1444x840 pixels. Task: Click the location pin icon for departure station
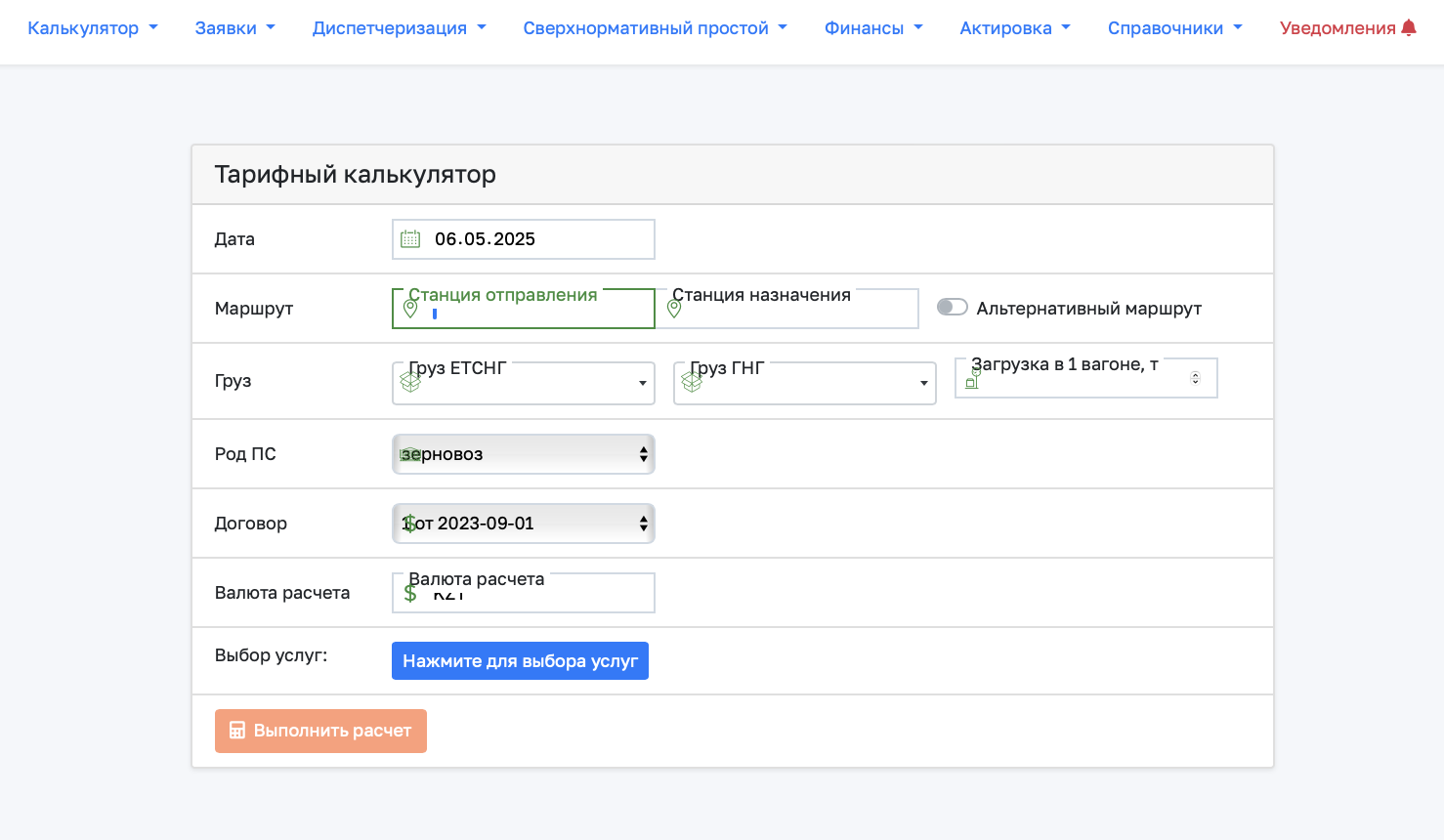410,309
